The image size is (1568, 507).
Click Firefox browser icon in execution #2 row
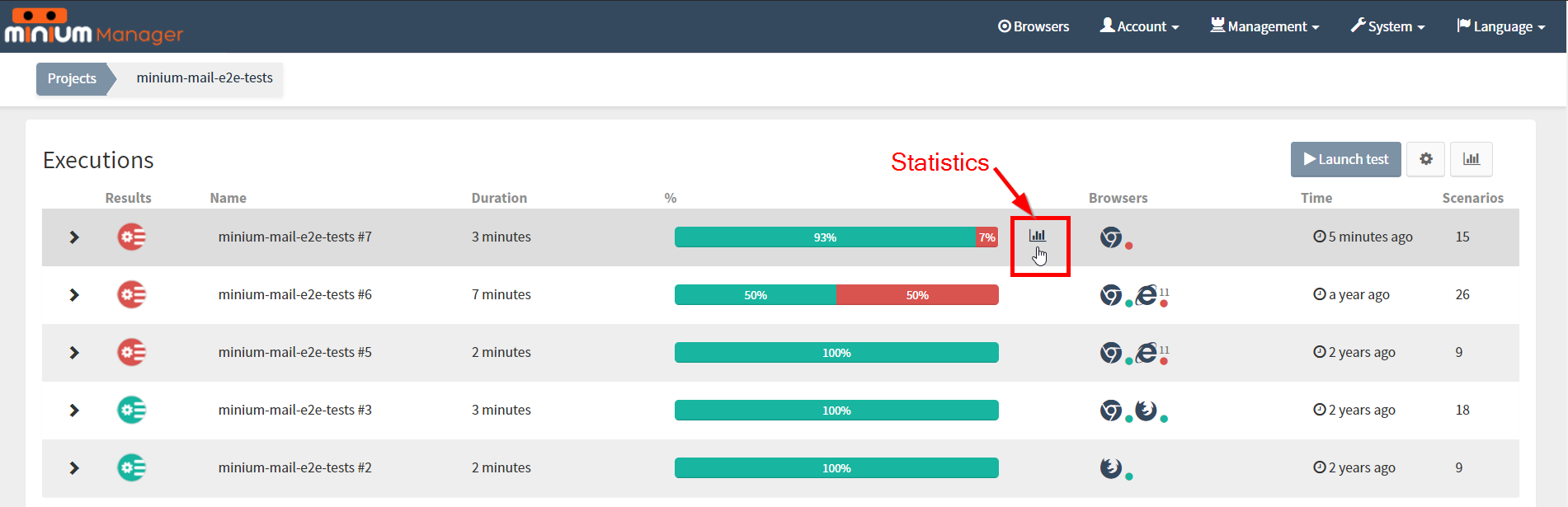[x=1111, y=467]
